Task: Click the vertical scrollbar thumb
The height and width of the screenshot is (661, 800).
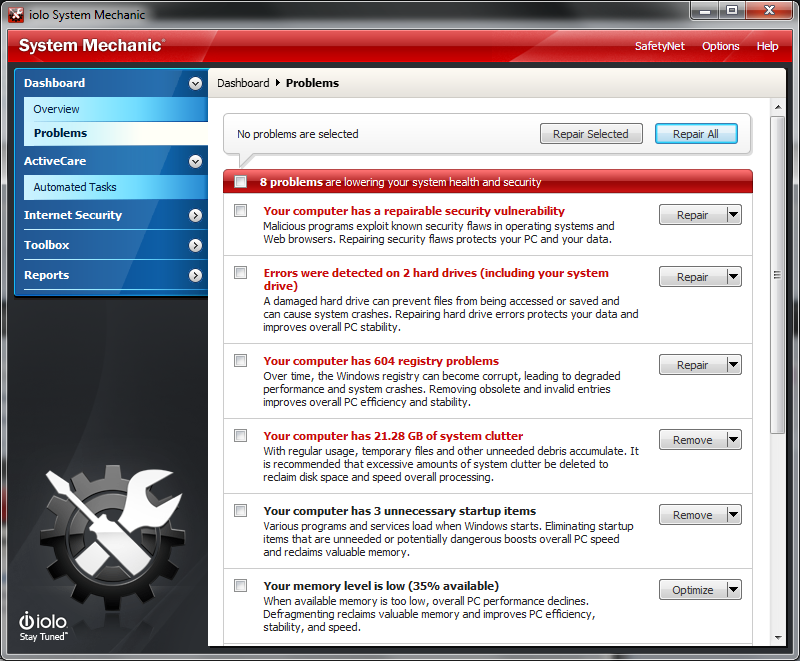Action: (x=777, y=275)
